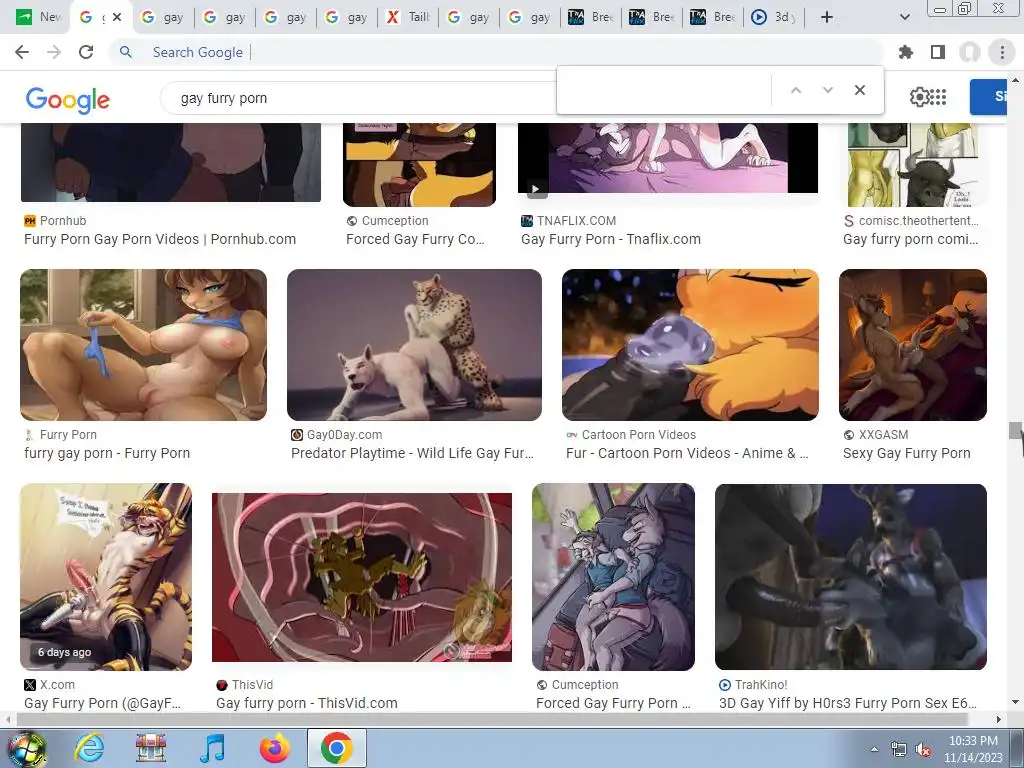Open the music note taskbar app

(212, 748)
